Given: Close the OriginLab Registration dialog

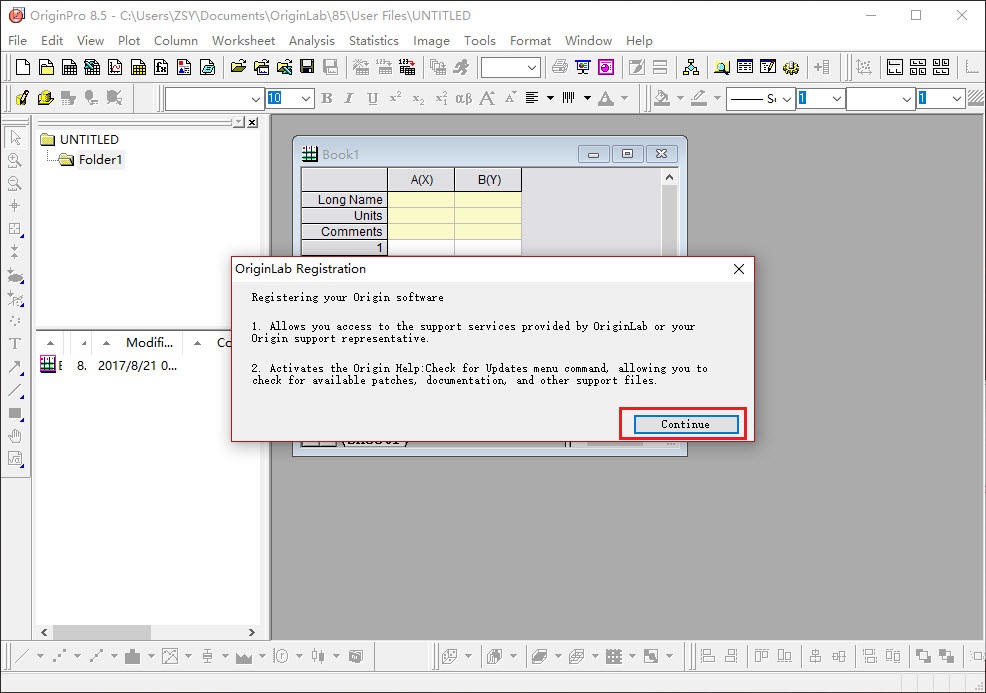Looking at the screenshot, I should click(739, 269).
